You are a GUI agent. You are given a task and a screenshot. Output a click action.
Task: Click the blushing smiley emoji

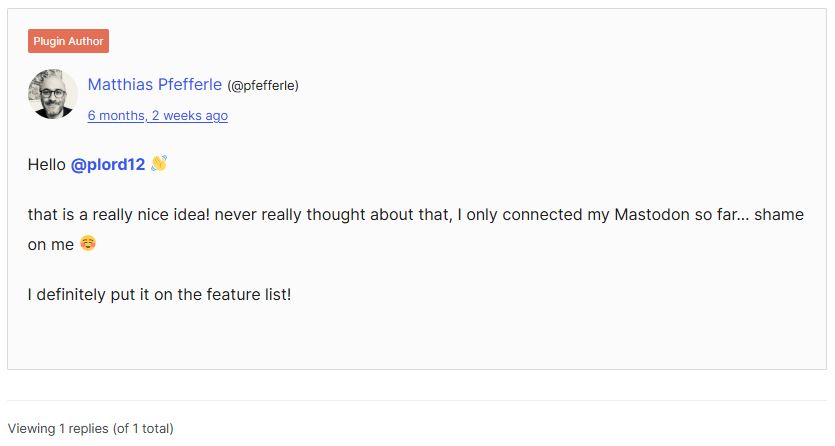(x=88, y=243)
